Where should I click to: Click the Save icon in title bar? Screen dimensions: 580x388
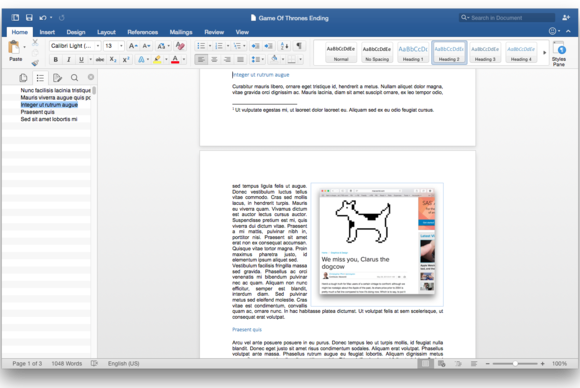[29, 17]
